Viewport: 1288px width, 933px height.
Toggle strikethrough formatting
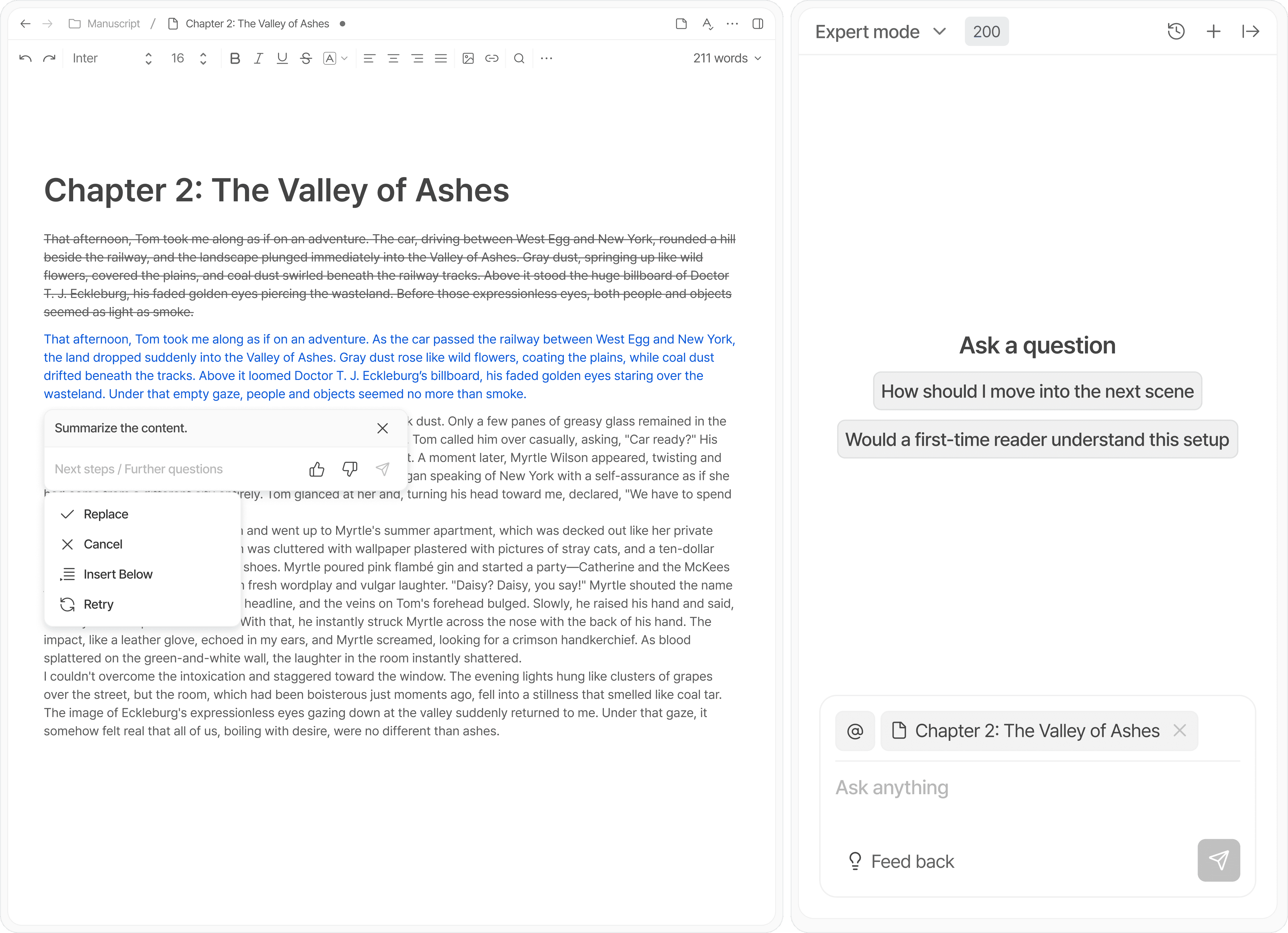pos(305,59)
